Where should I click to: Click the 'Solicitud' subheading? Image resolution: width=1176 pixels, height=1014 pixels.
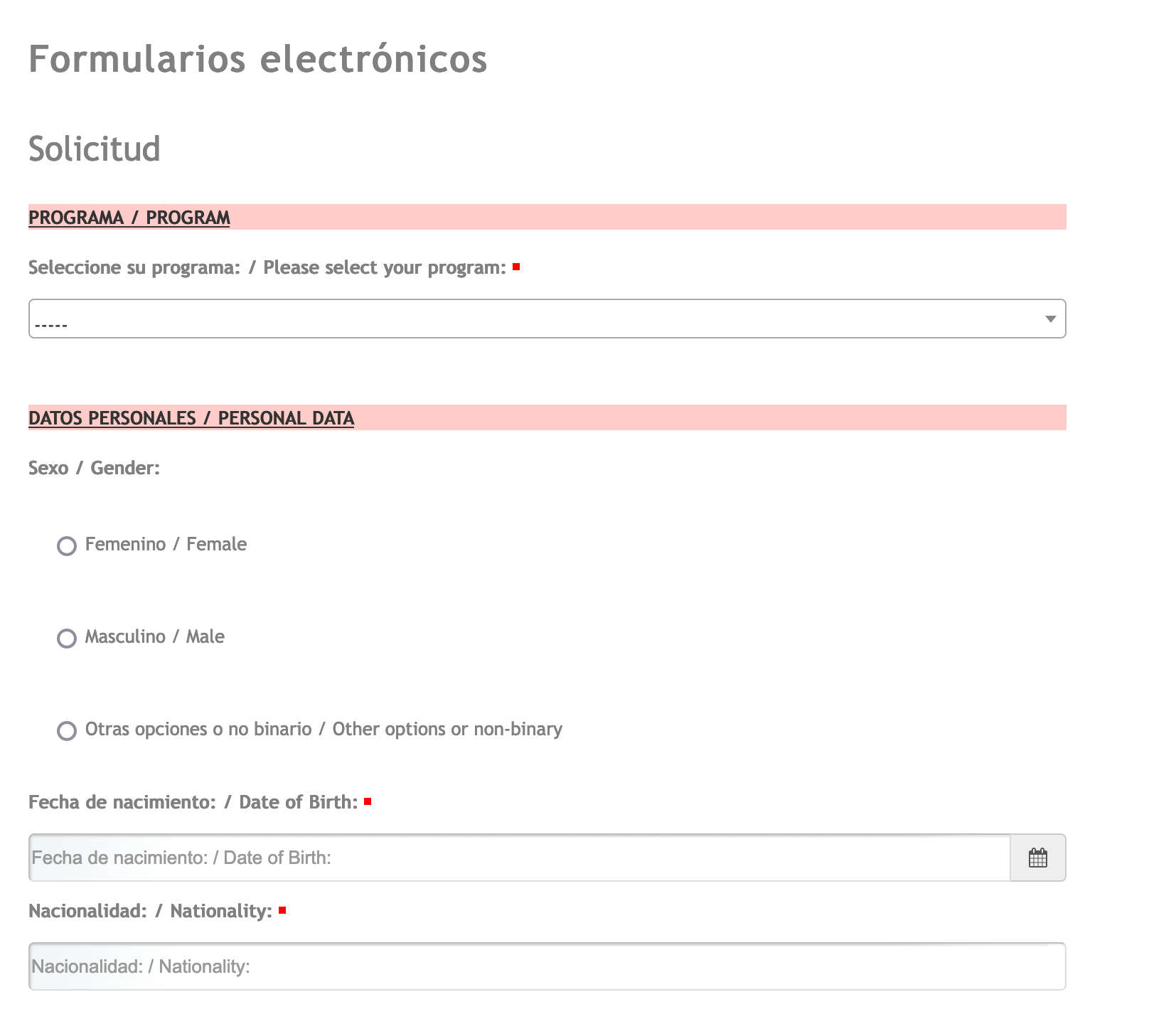(x=95, y=149)
